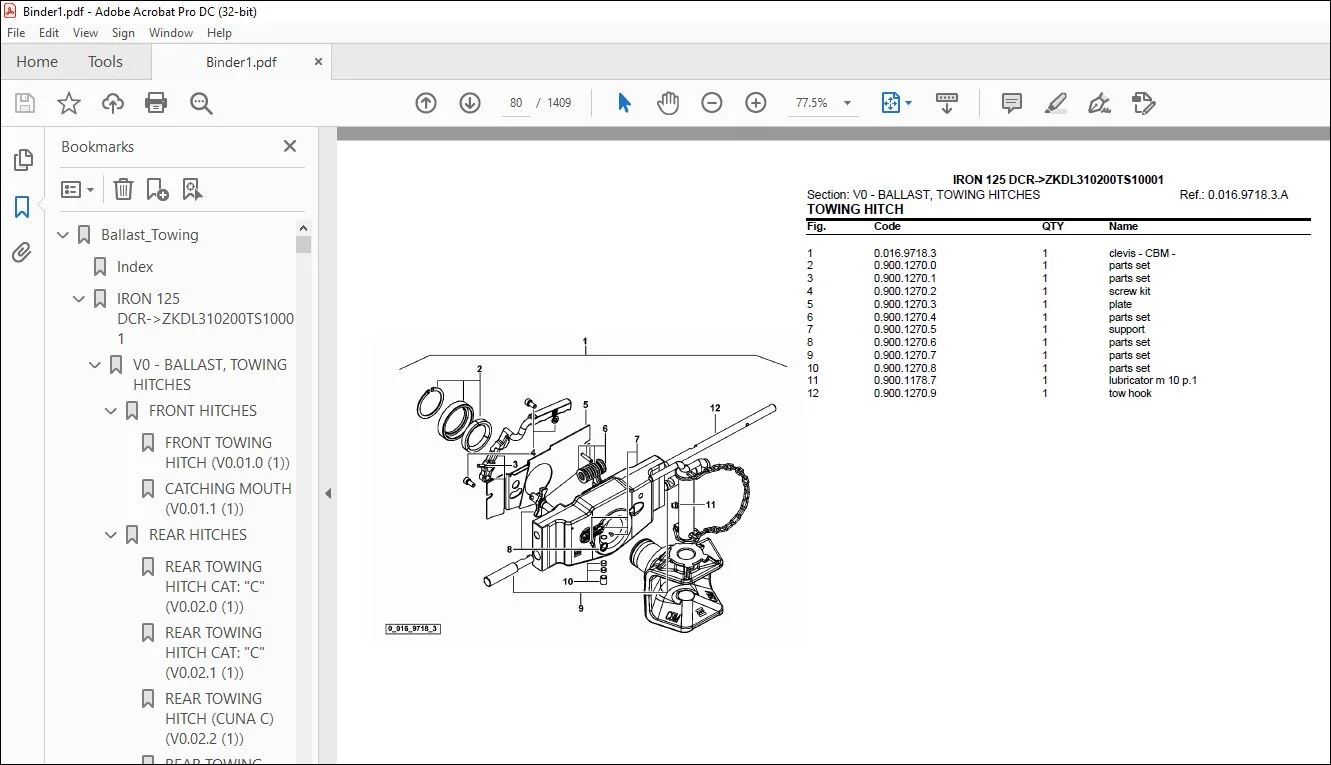1331x765 pixels.
Task: Go to the next page arrow
Action: (470, 103)
